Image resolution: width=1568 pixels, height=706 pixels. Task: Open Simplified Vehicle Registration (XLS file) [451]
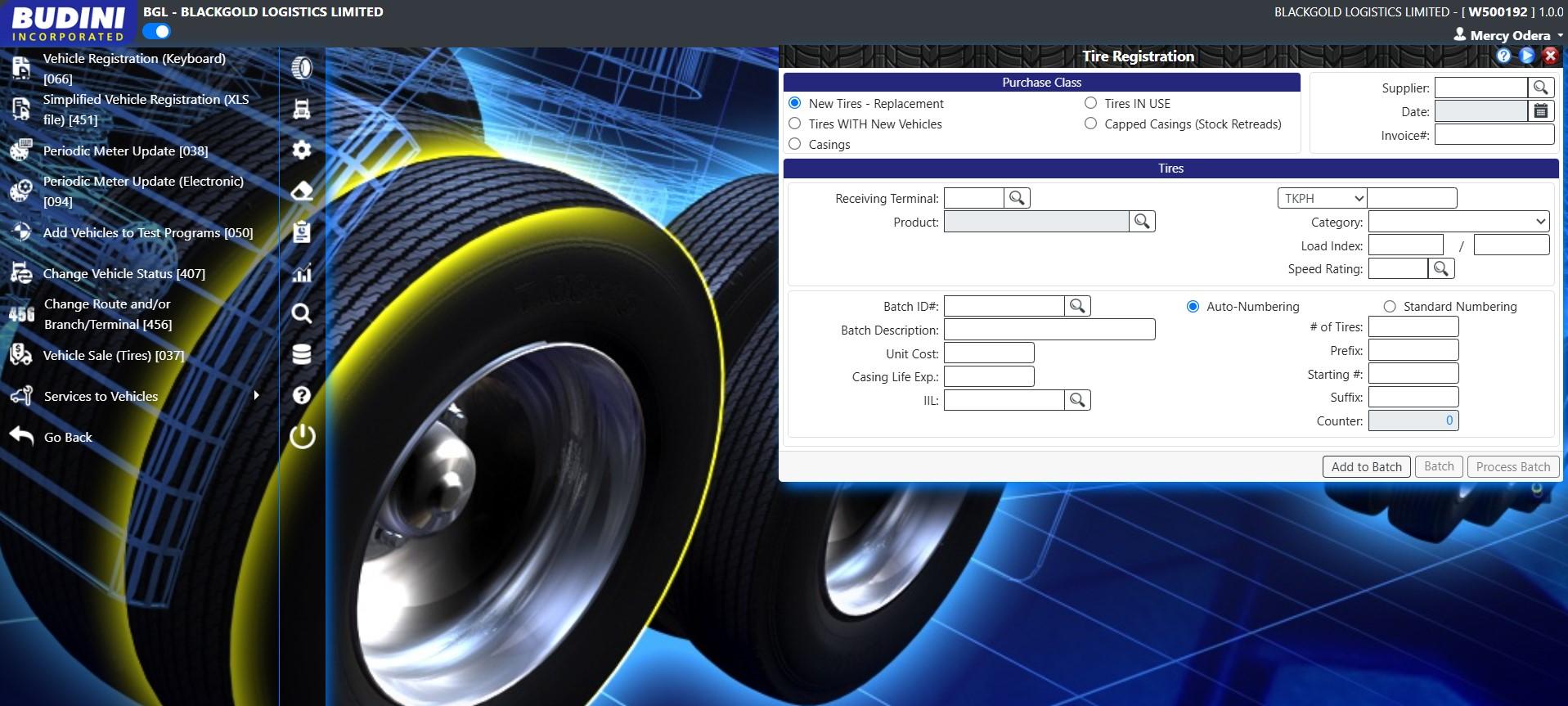tap(146, 109)
